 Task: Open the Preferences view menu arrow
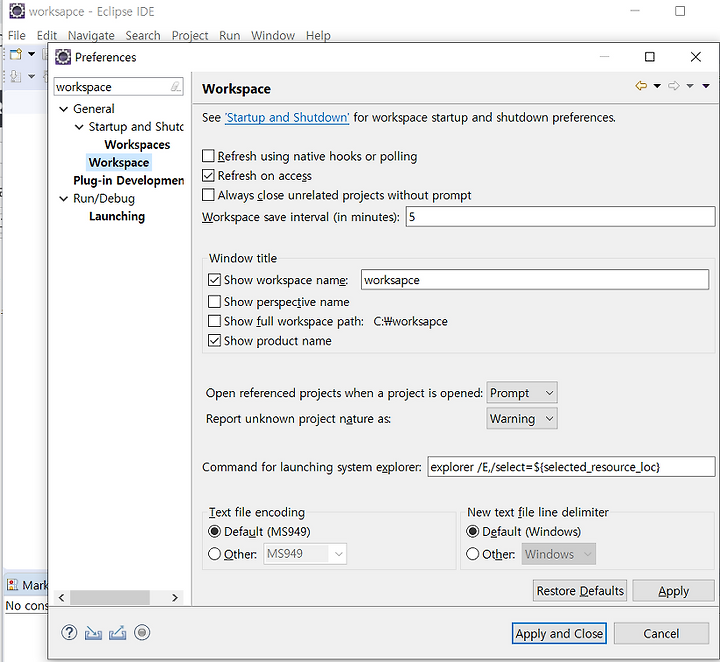tap(706, 86)
